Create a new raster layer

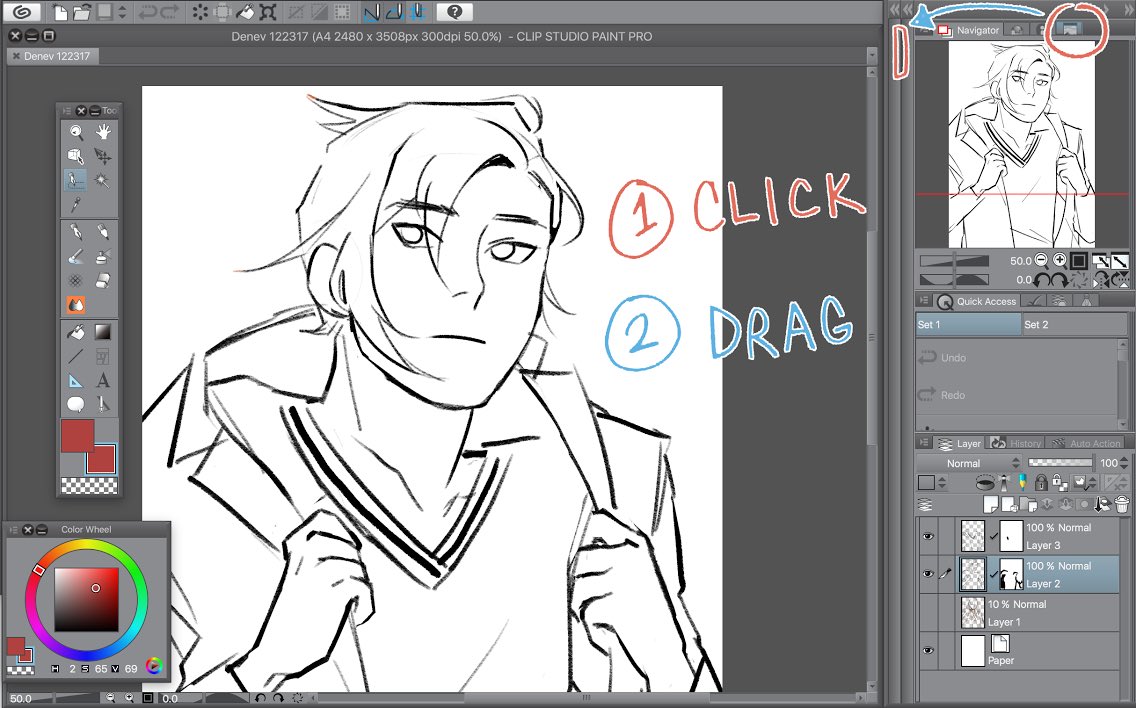[989, 504]
